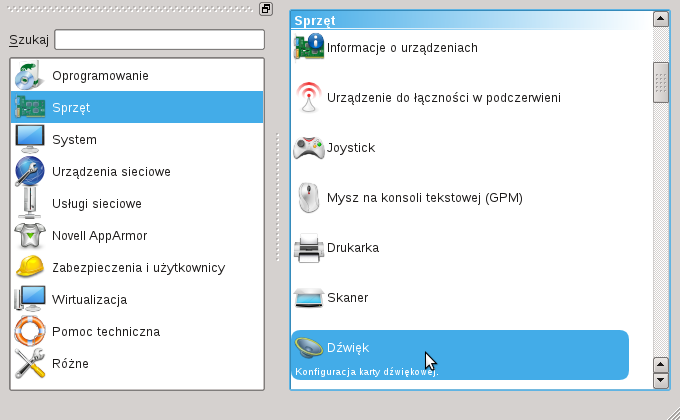The height and width of the screenshot is (420, 680).
Task: Click the bottom scroll down arrow in module list
Action: click(660, 381)
